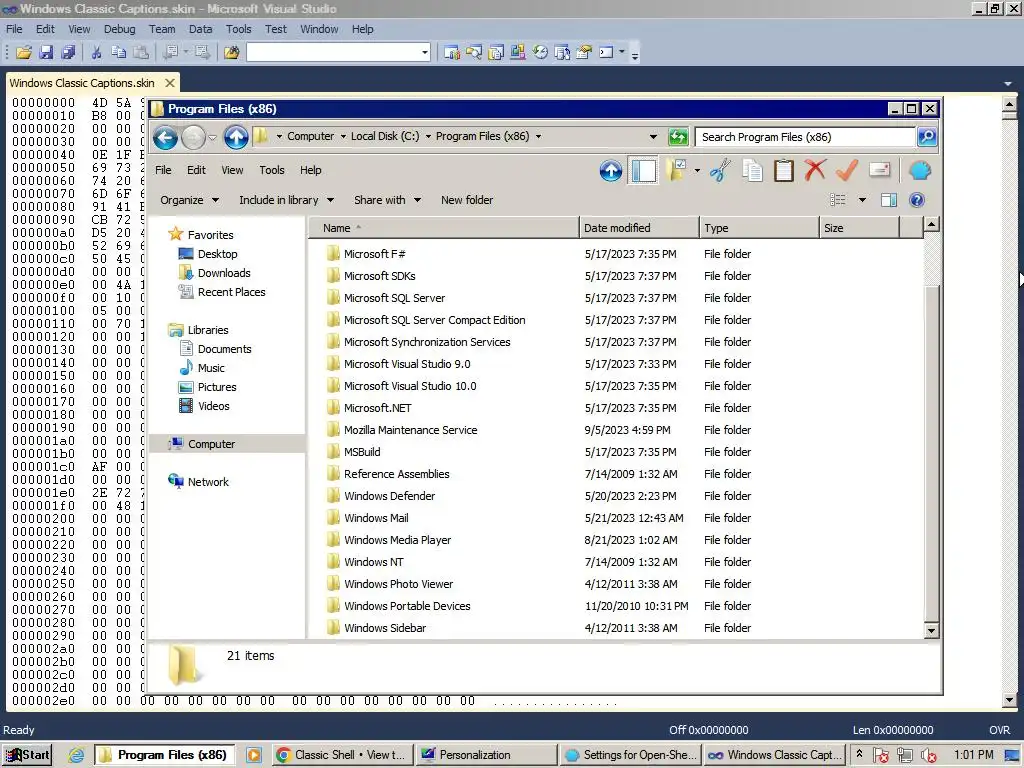Viewport: 1024px width, 768px height.
Task: Expand the breadcrumb arrow after Program Files (x86)
Action: [539, 136]
